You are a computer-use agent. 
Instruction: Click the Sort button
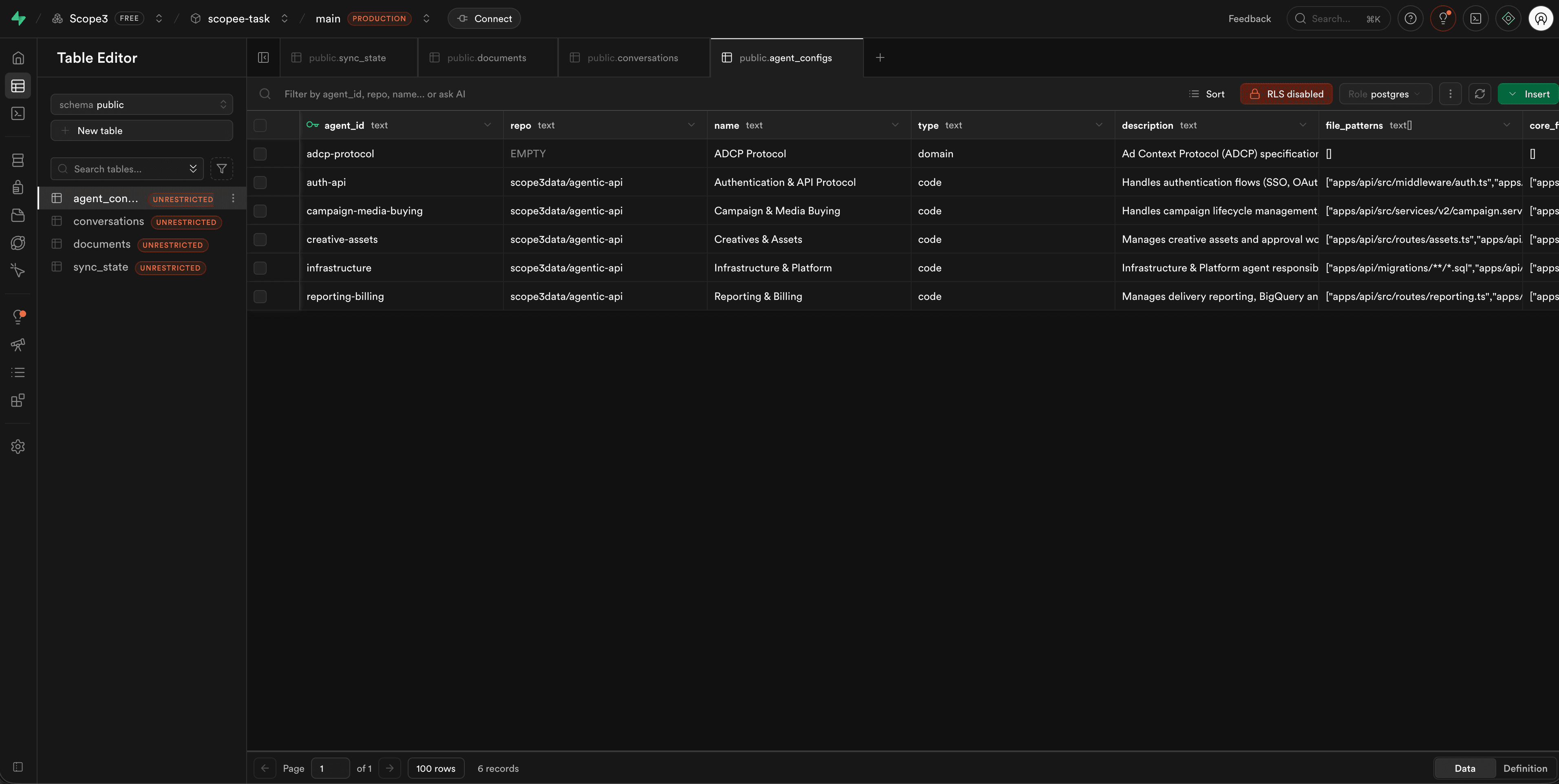click(x=1207, y=94)
